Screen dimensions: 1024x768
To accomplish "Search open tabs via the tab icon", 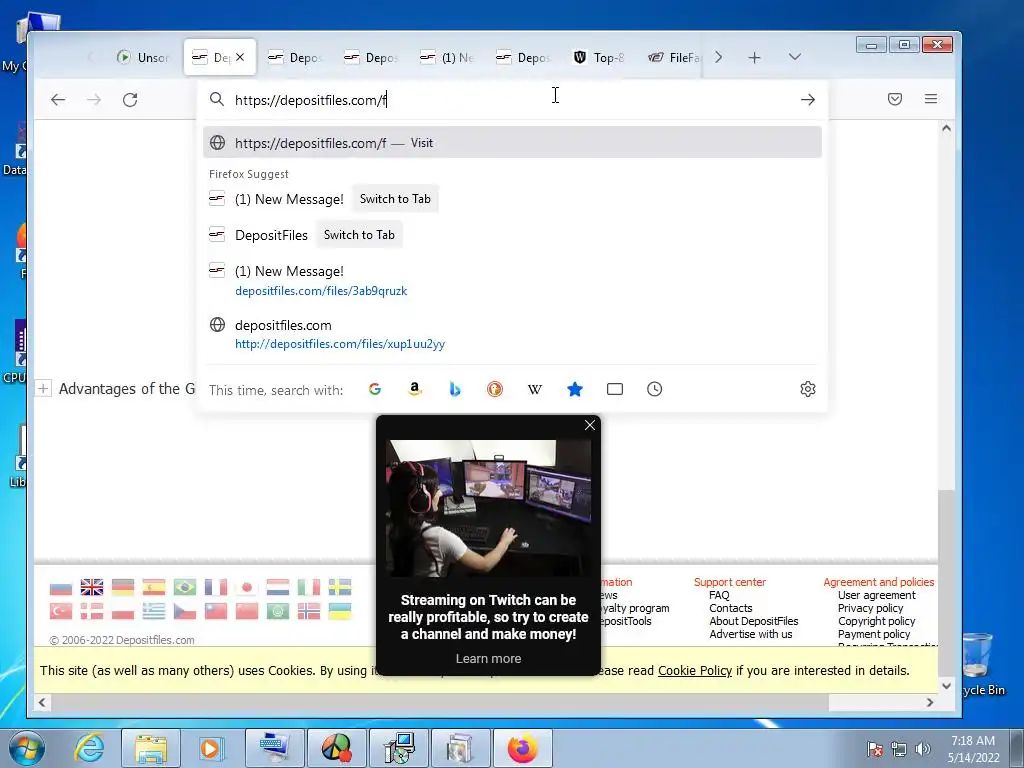I will (615, 389).
